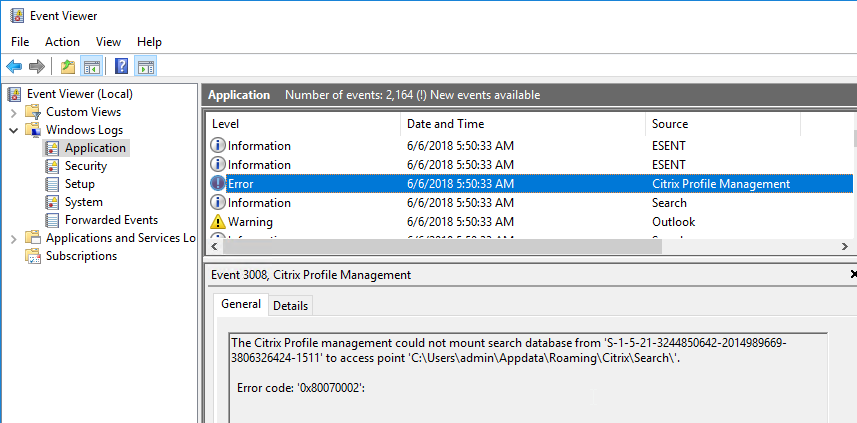Click the Subscriptions icon
This screenshot has height=423, width=857.
34,256
